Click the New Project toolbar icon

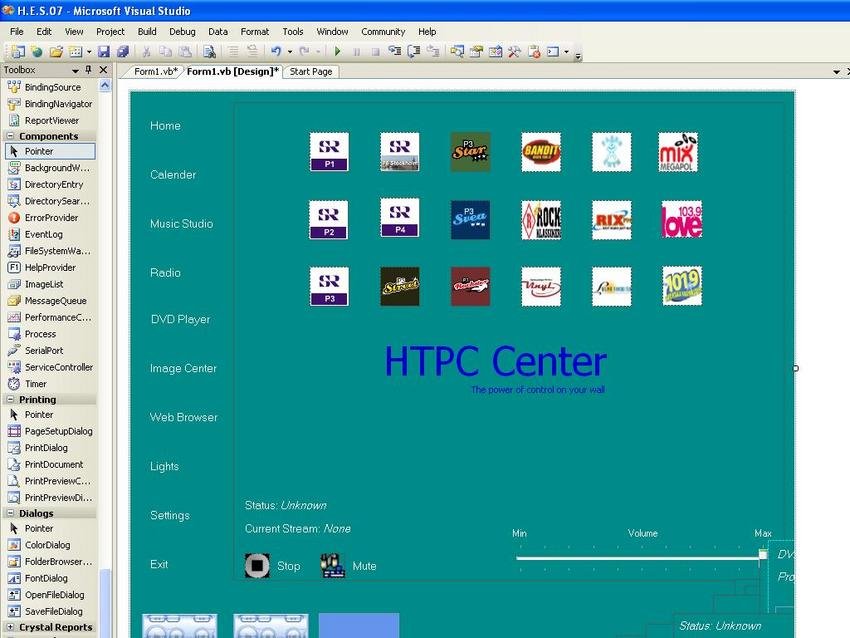[17, 51]
